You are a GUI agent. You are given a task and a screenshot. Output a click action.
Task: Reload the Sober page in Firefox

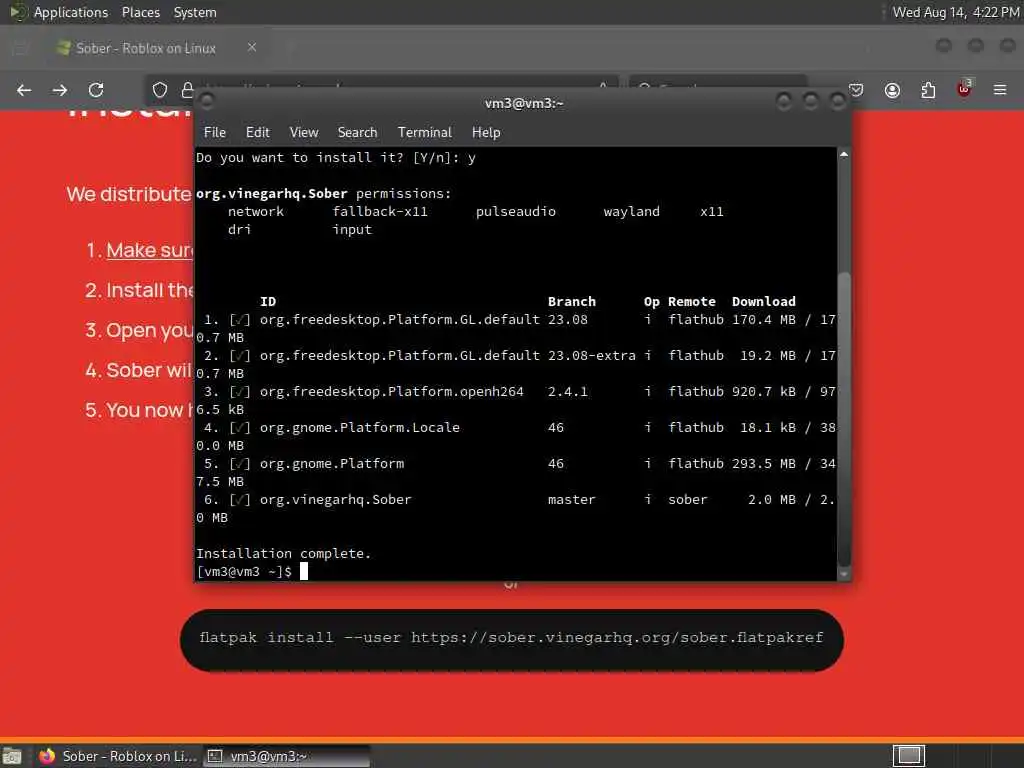(96, 90)
